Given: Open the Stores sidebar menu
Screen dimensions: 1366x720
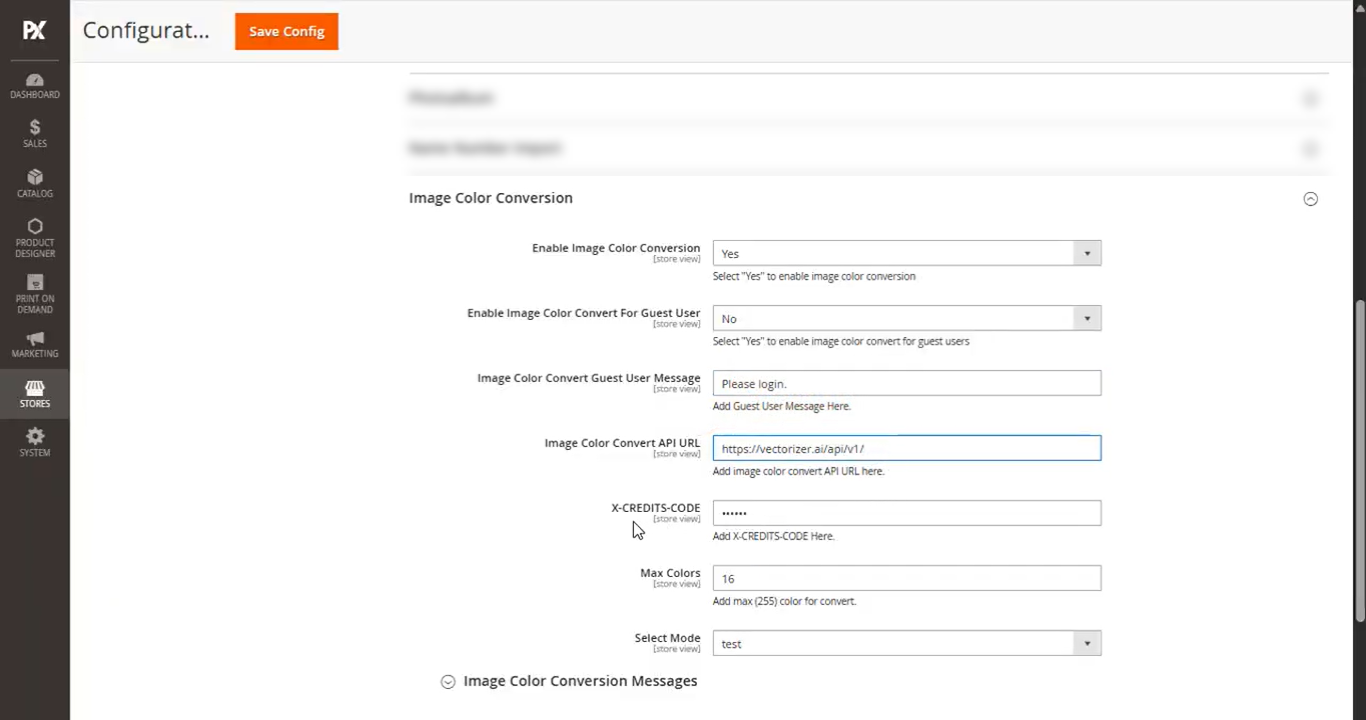Looking at the screenshot, I should click(34, 394).
